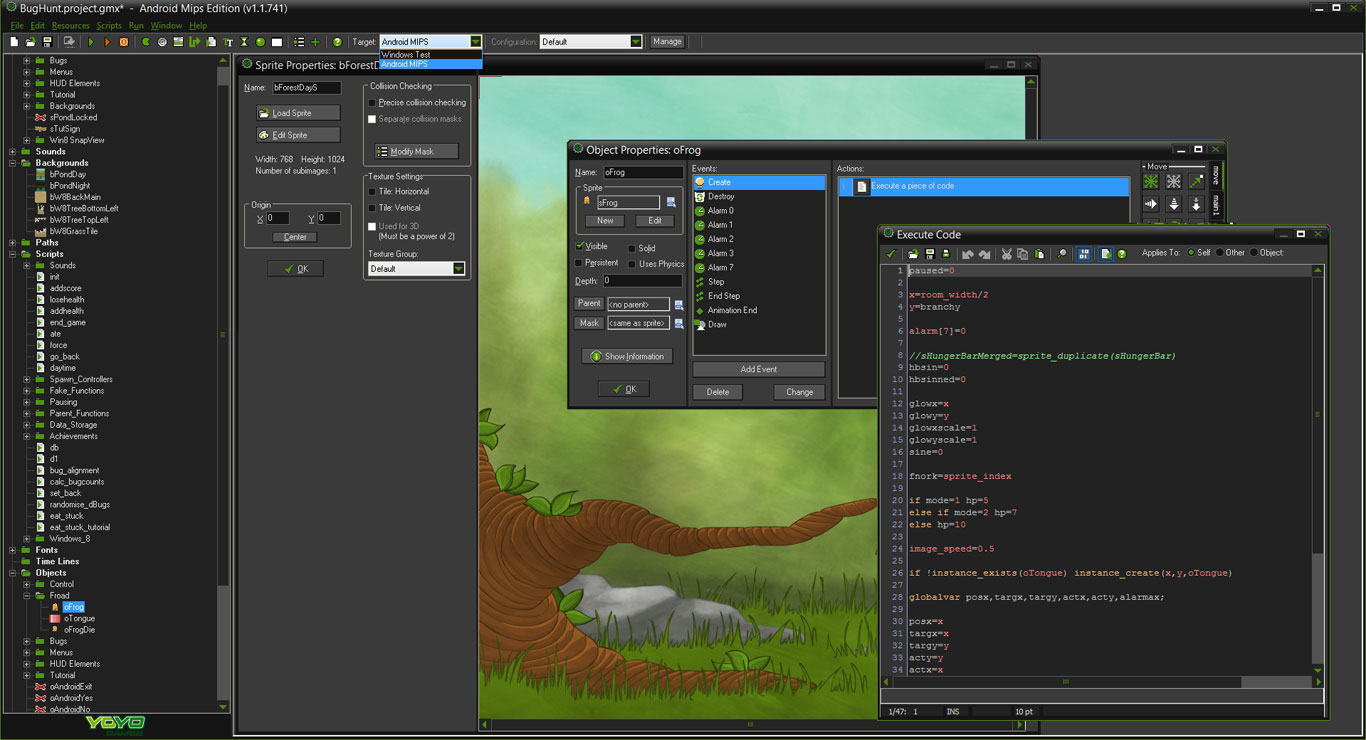Image resolution: width=1366 pixels, height=740 pixels.
Task: Click the search magnifier icon in code editor
Action: (1062, 254)
